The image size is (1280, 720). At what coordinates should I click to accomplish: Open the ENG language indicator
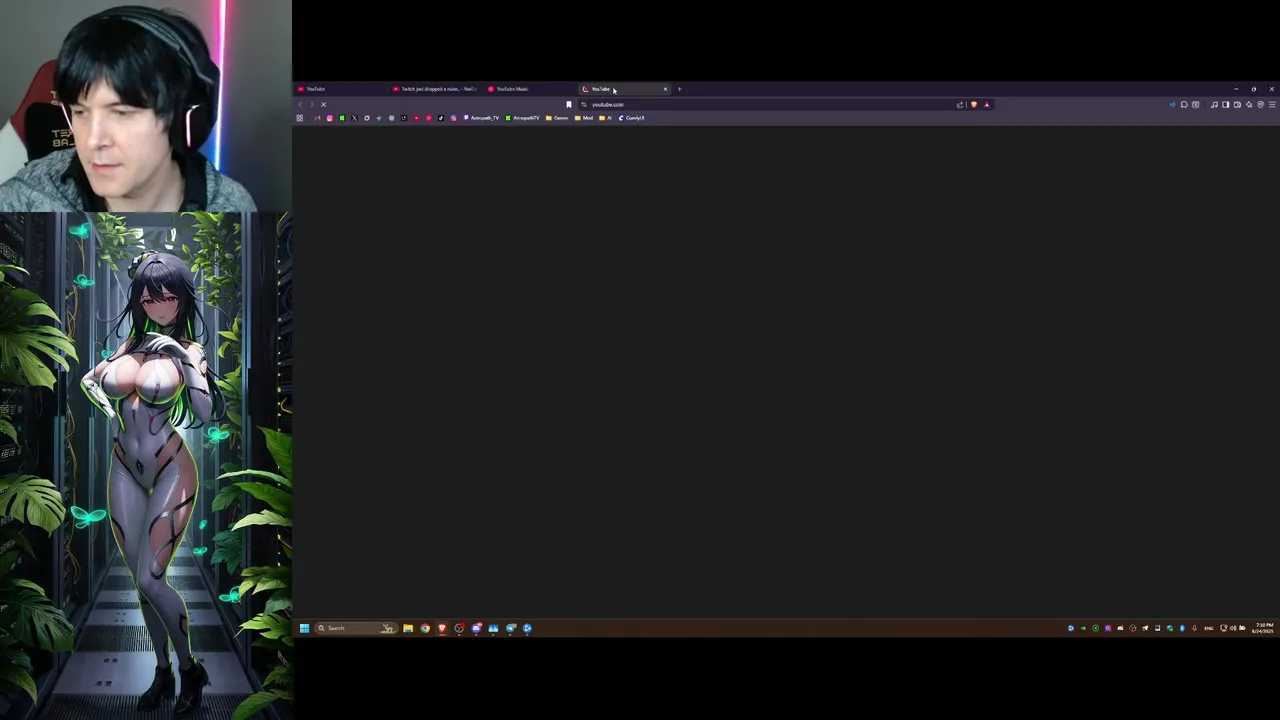coord(1208,628)
